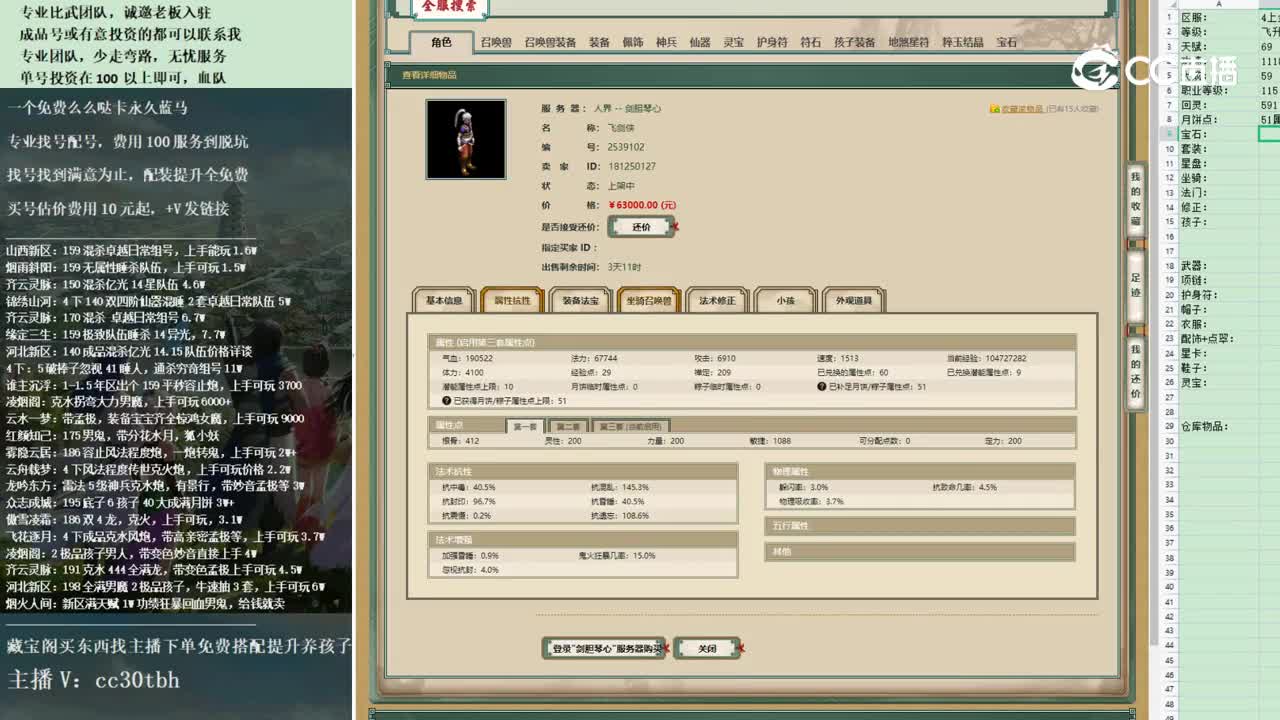Screen dimensions: 1280x720
Task: Click the red seal icon beside the purchase button
Action: [x=665, y=648]
